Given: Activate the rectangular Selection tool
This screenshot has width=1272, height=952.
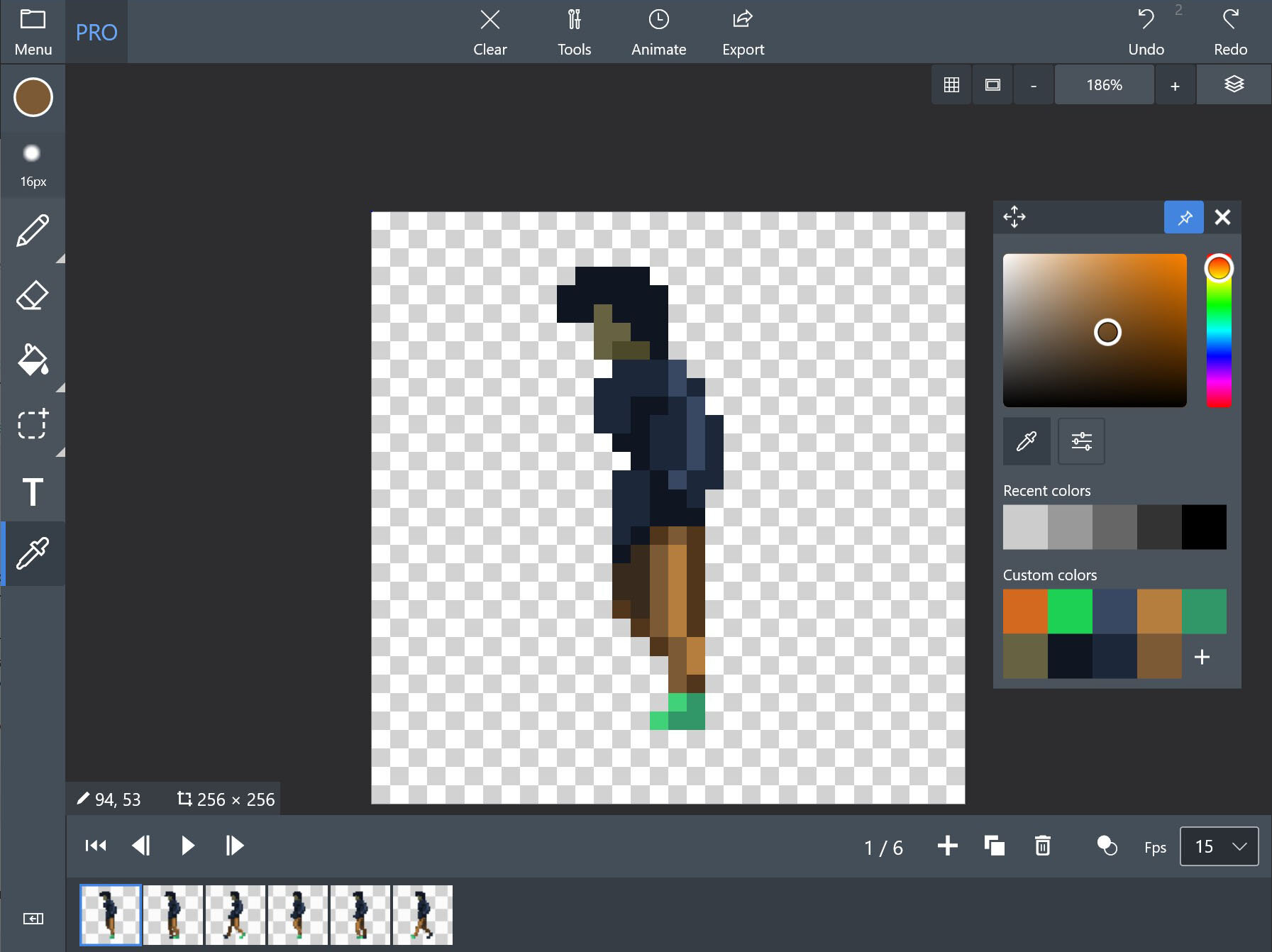Looking at the screenshot, I should (33, 424).
